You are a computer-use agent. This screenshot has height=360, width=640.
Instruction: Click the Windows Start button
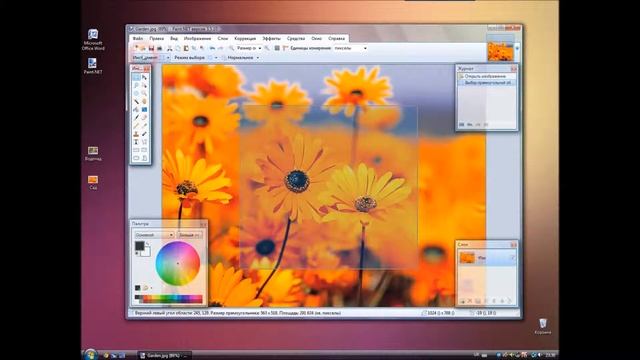(90, 354)
